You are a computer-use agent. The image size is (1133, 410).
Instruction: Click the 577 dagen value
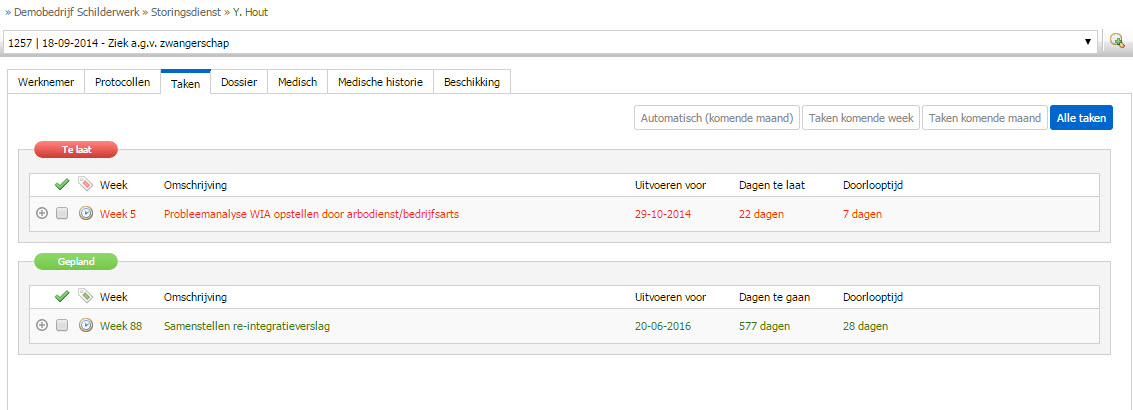tap(764, 326)
